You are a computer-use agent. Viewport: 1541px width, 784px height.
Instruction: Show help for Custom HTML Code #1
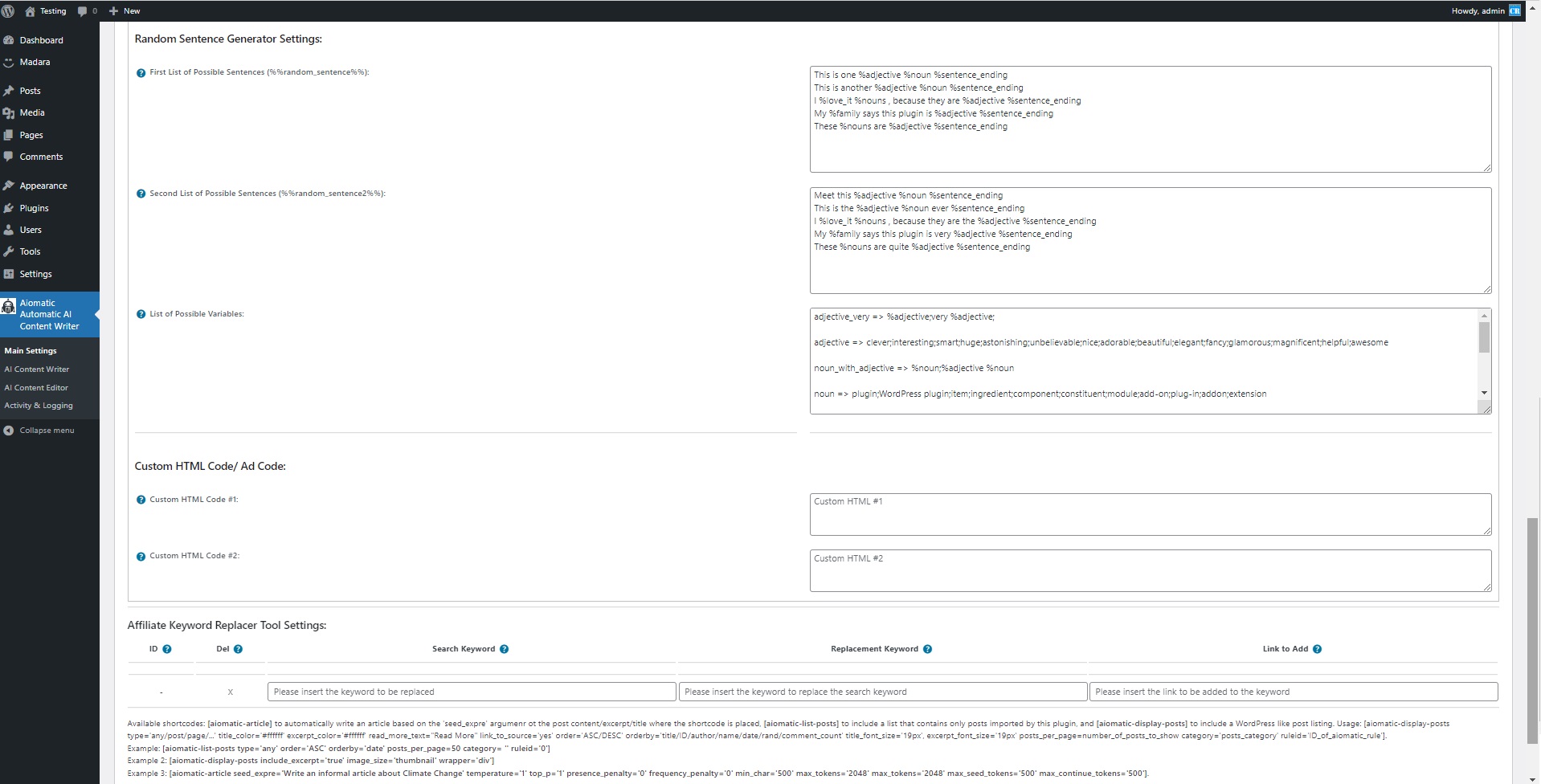pyautogui.click(x=141, y=500)
